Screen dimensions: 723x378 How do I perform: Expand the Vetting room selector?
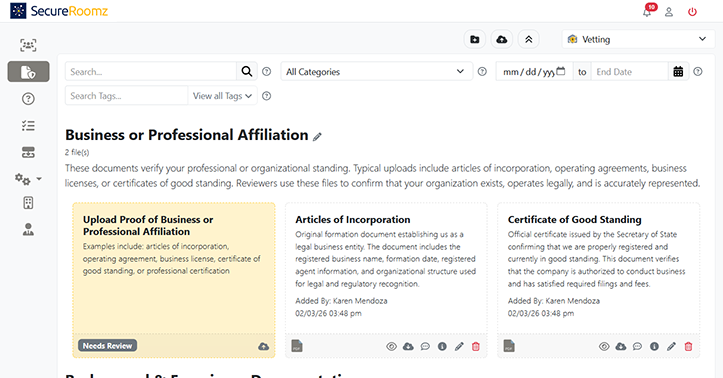(638, 40)
